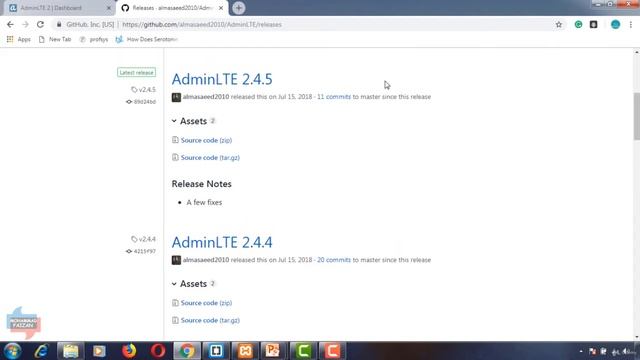The height and width of the screenshot is (360, 640).
Task: Click tar.gz file icon for 2.4.4
Action: 175,320
